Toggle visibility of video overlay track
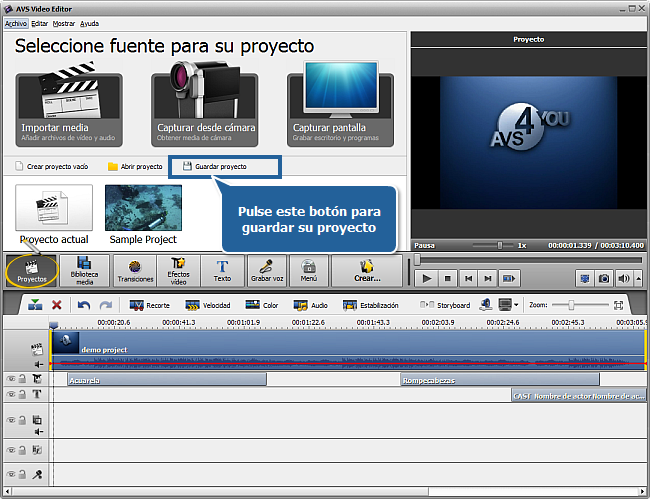The width and height of the screenshot is (650, 499). pyautogui.click(x=10, y=420)
